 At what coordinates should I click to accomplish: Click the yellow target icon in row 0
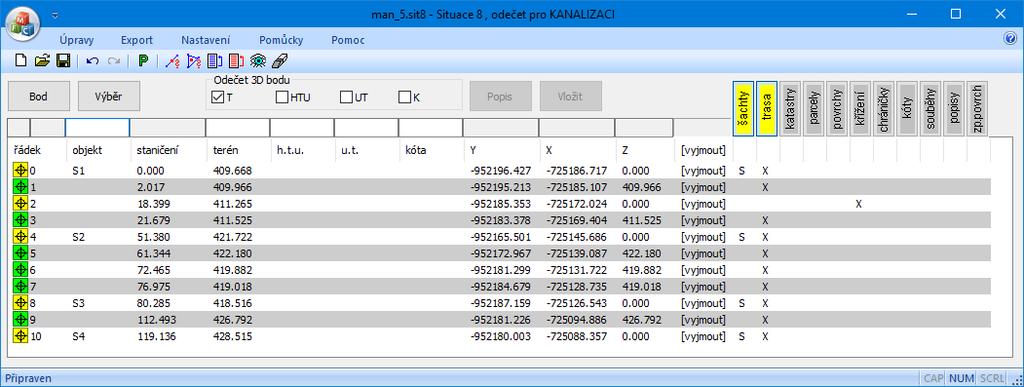point(20,171)
